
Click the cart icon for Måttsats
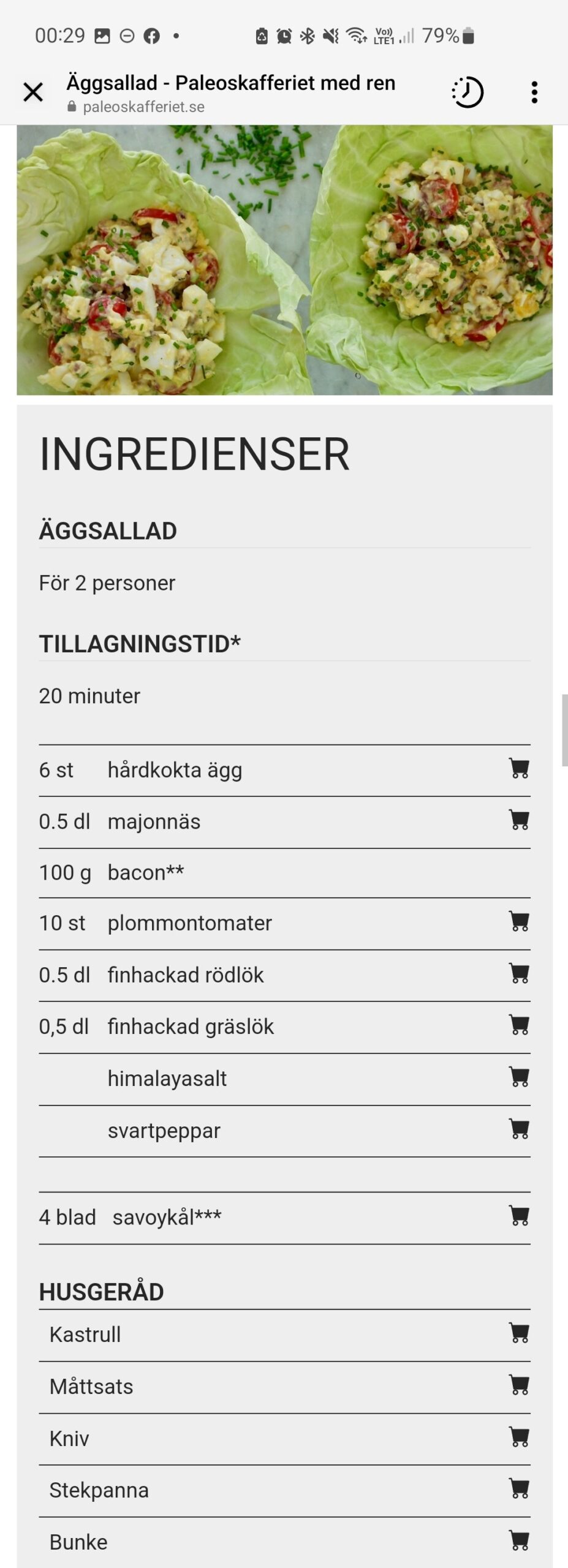(519, 1385)
